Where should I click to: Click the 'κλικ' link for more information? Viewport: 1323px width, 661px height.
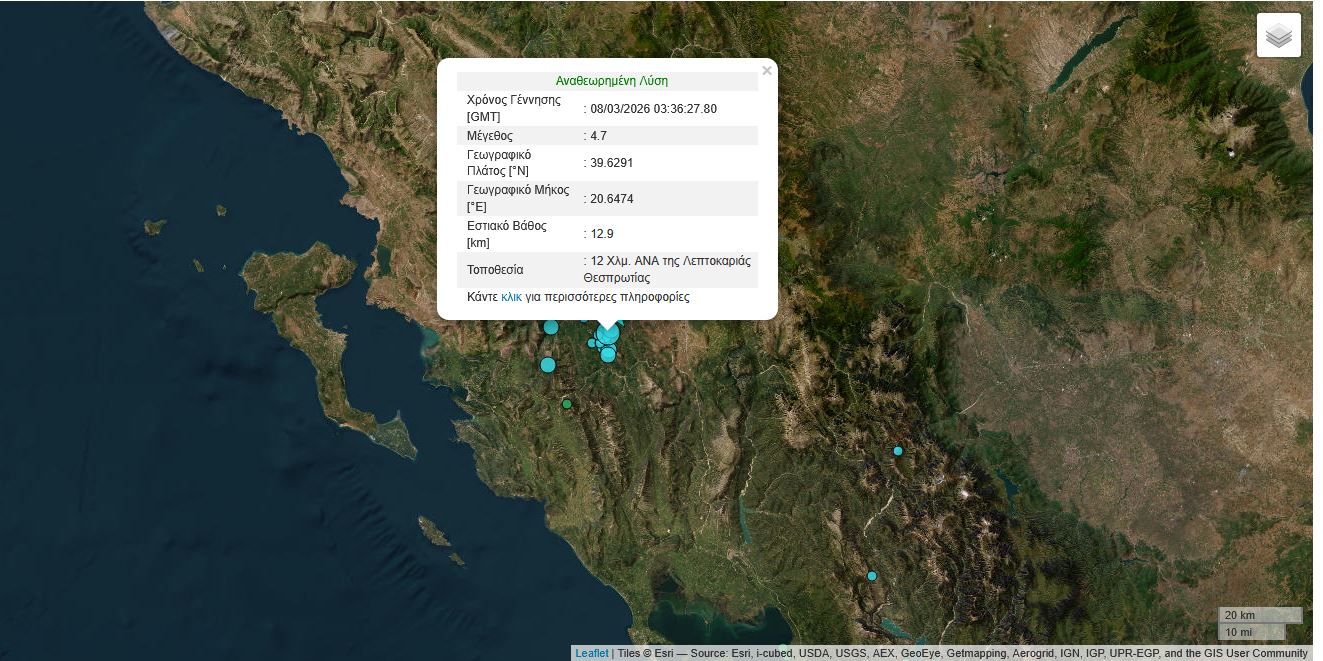click(511, 297)
